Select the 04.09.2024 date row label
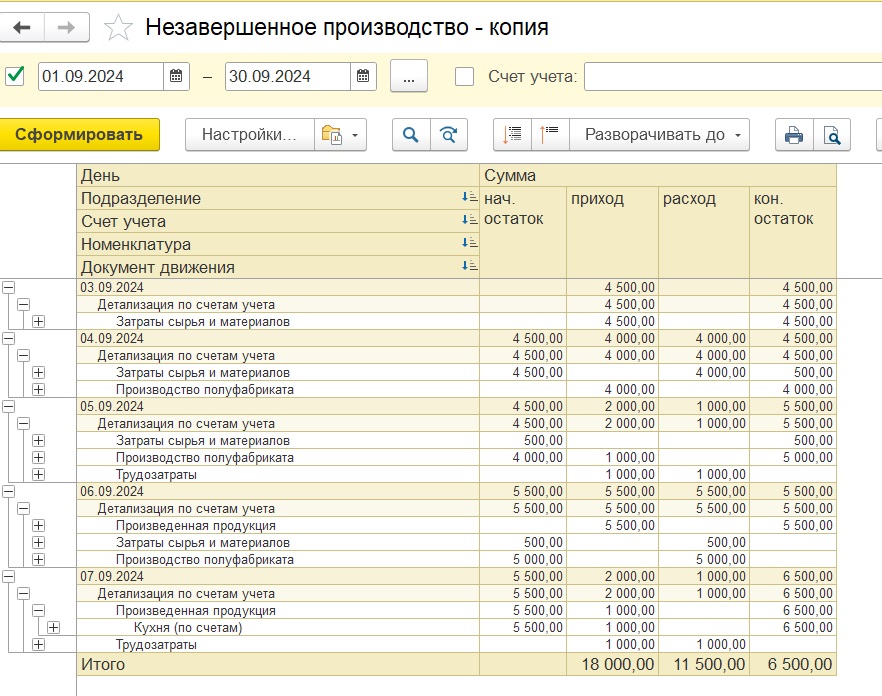The height and width of the screenshot is (696, 882). pyautogui.click(x=112, y=338)
